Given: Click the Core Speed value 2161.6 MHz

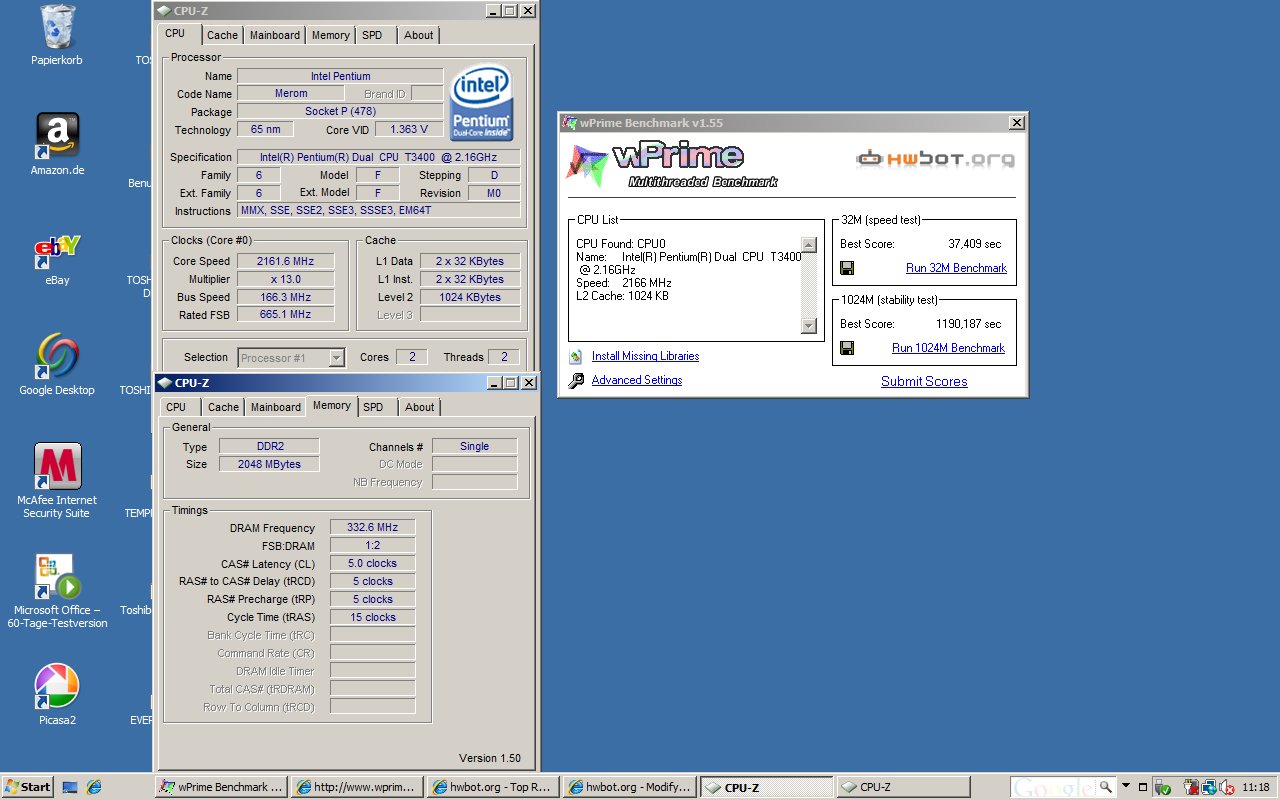Looking at the screenshot, I should 284,261.
